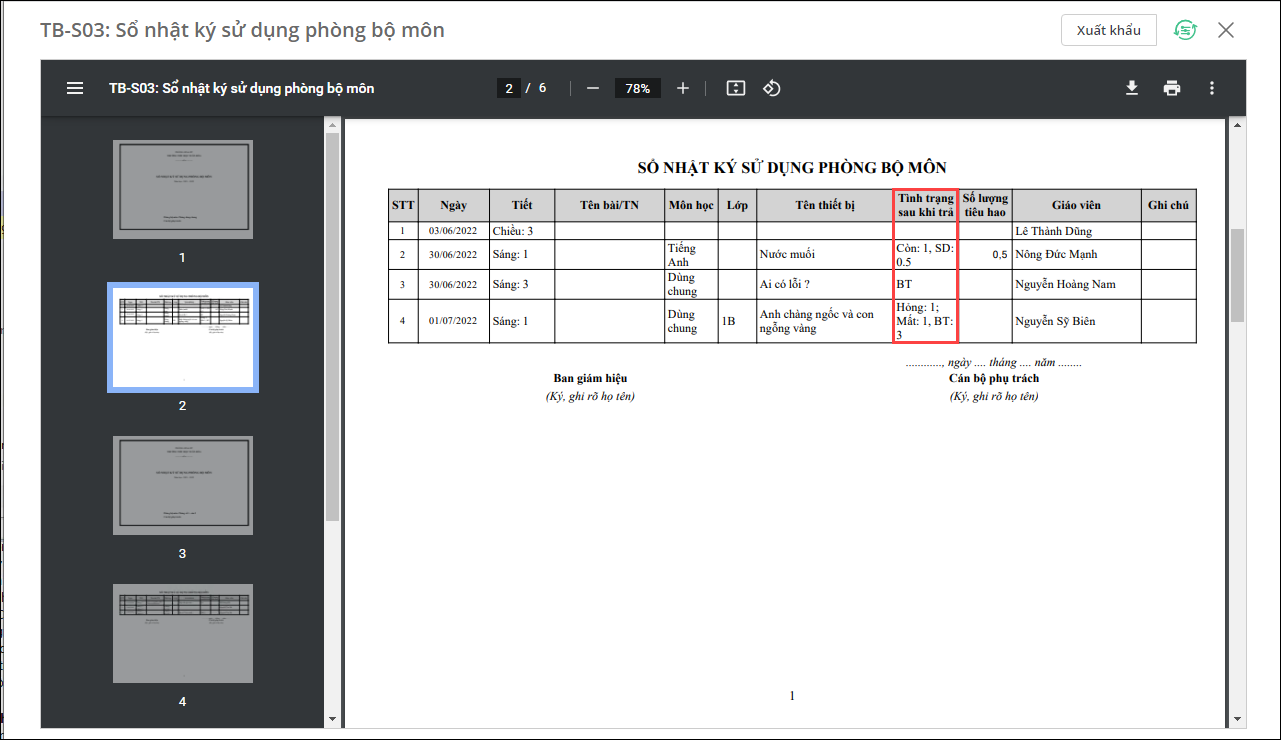
Task: Click the 78% zoom level field
Action: (638, 88)
